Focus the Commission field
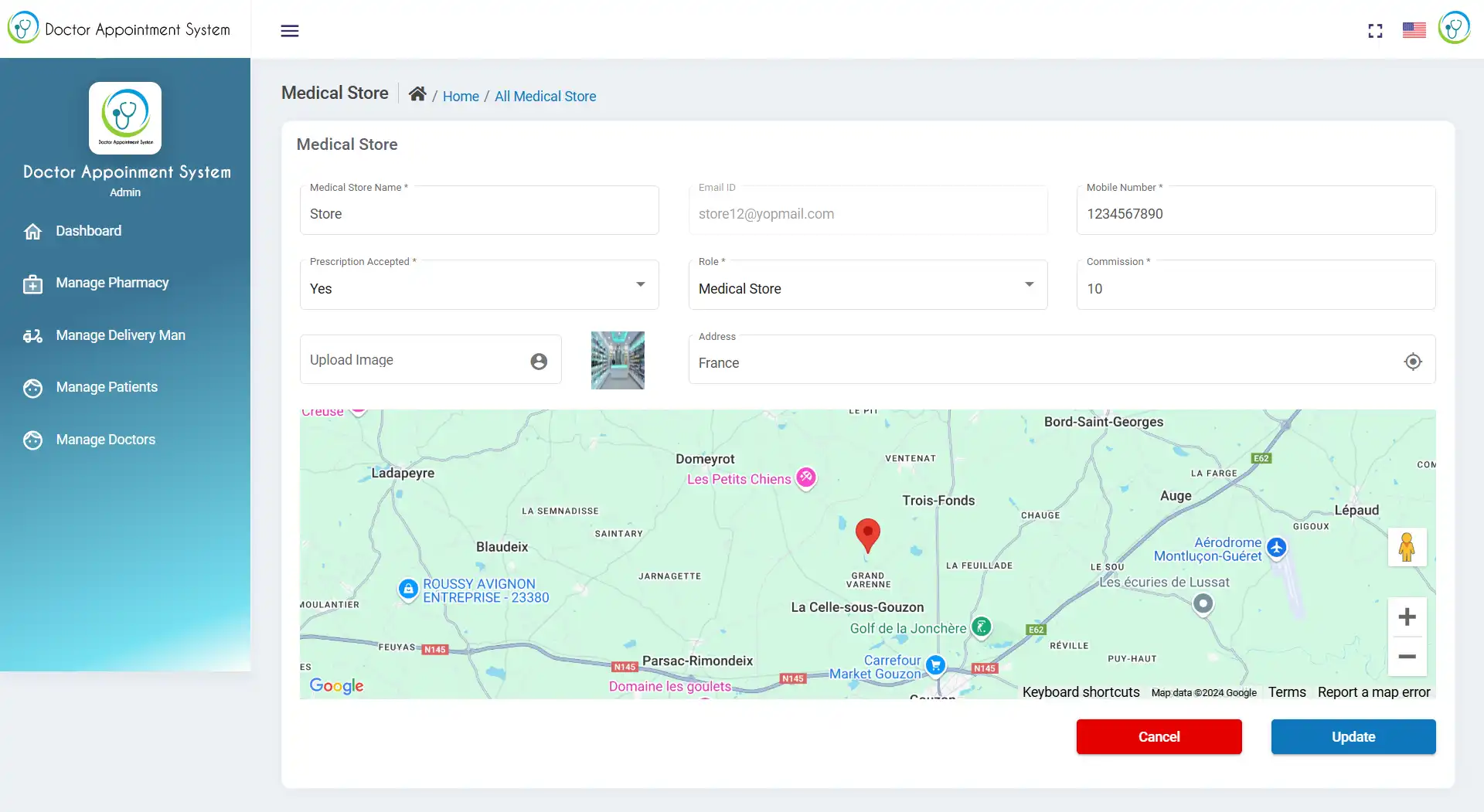 click(x=1256, y=285)
